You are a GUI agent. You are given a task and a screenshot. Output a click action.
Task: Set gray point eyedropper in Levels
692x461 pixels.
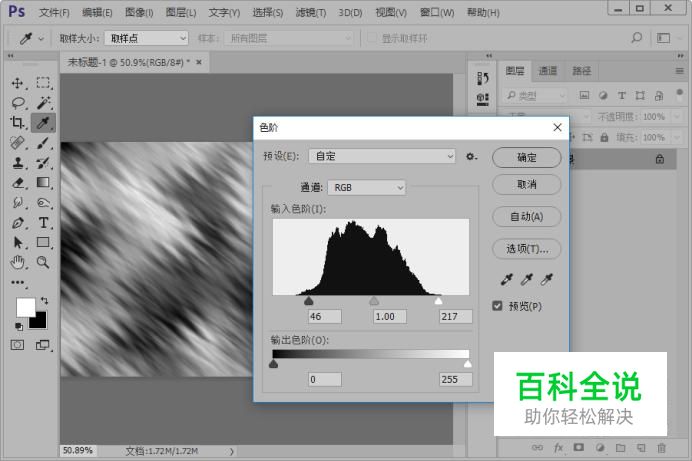(527, 279)
